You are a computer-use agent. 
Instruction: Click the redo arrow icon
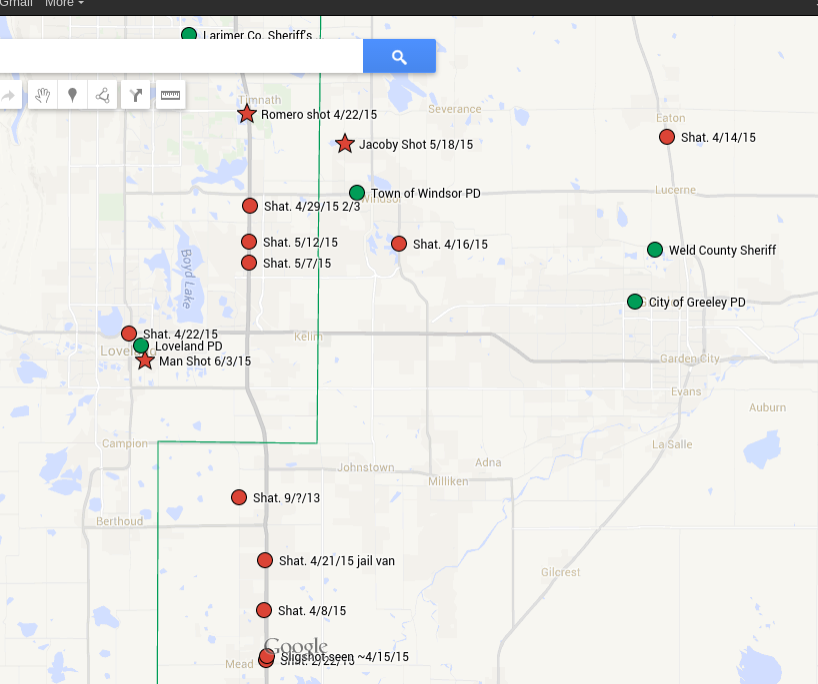(8, 96)
